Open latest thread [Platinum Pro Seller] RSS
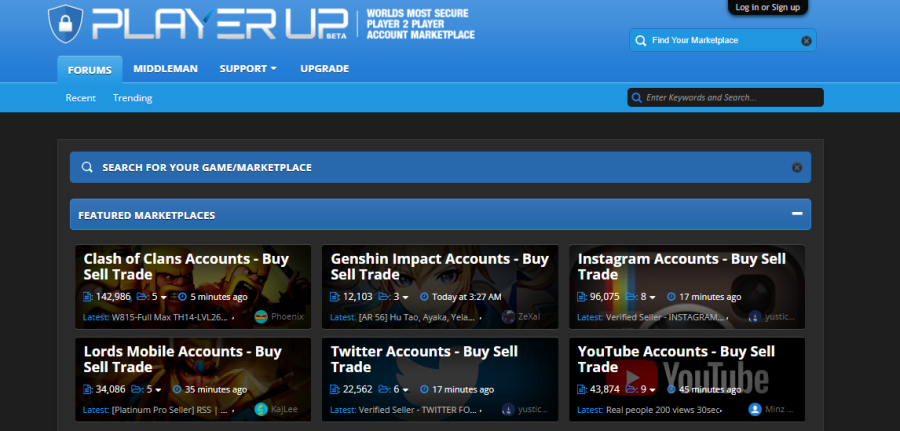900x431 pixels. 169,410
